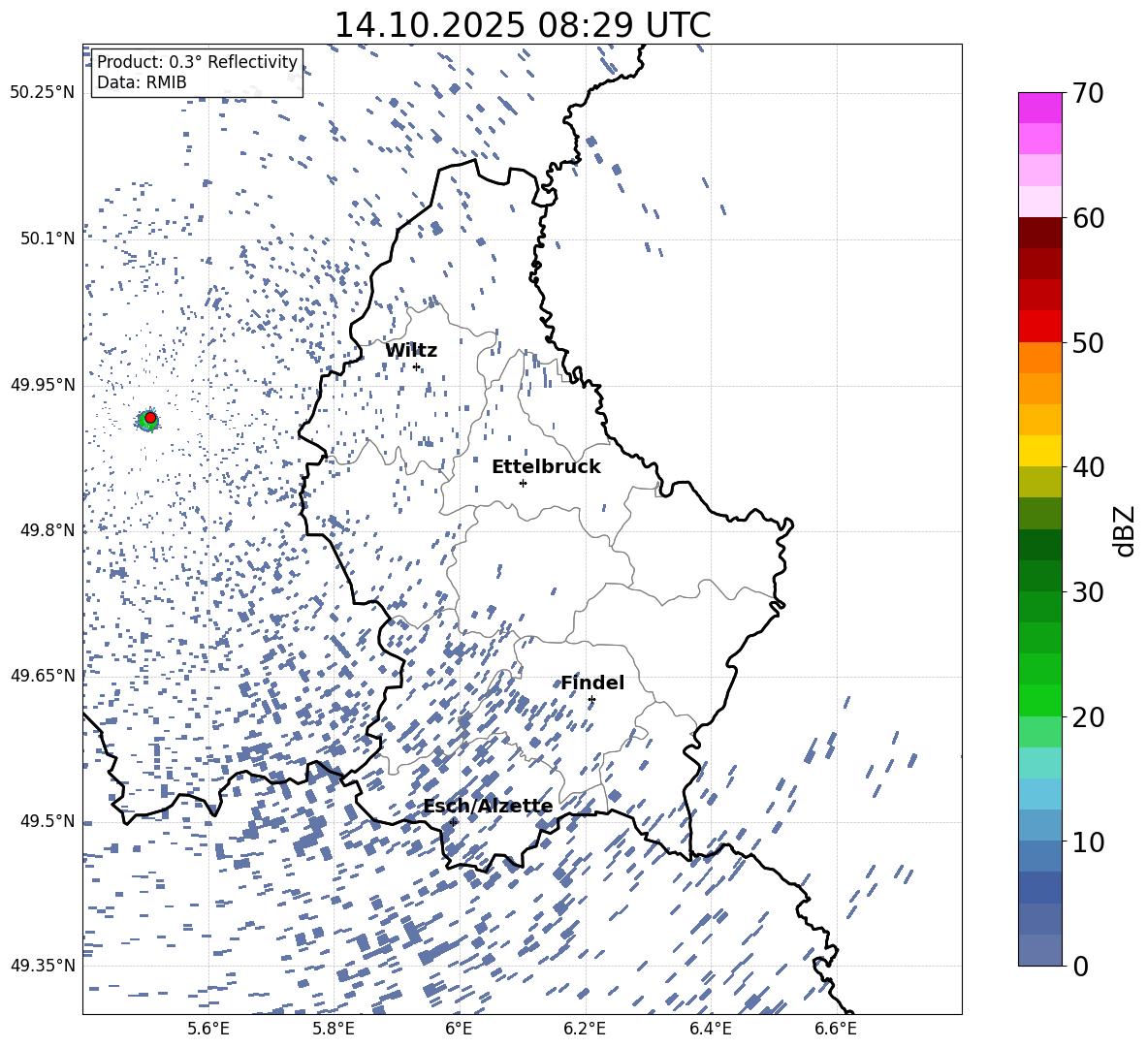Click the red radar location marker

[150, 418]
